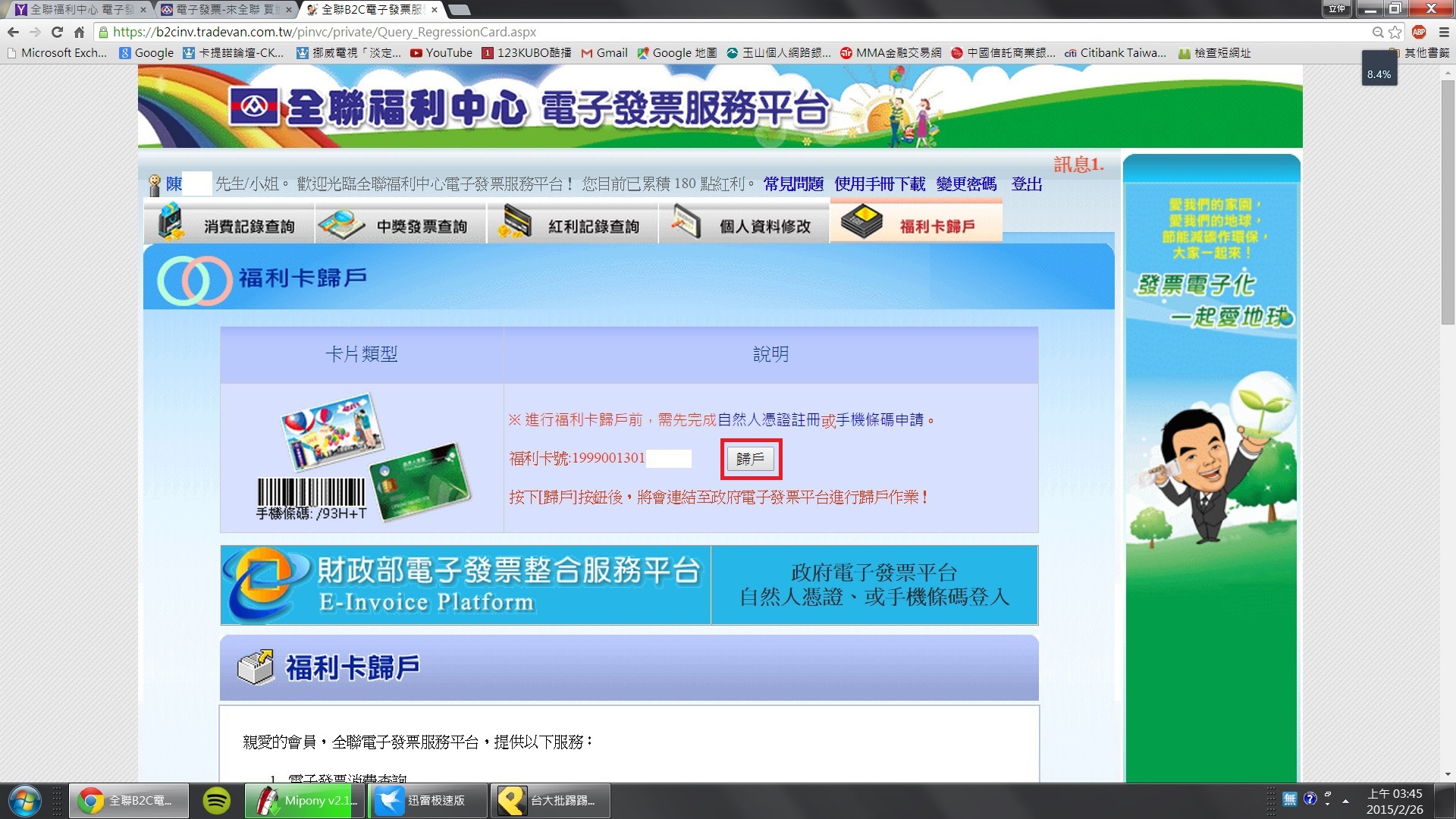This screenshot has height=819, width=1456.
Task: Close the active 全聯B2C電子發票 tab
Action: click(434, 10)
